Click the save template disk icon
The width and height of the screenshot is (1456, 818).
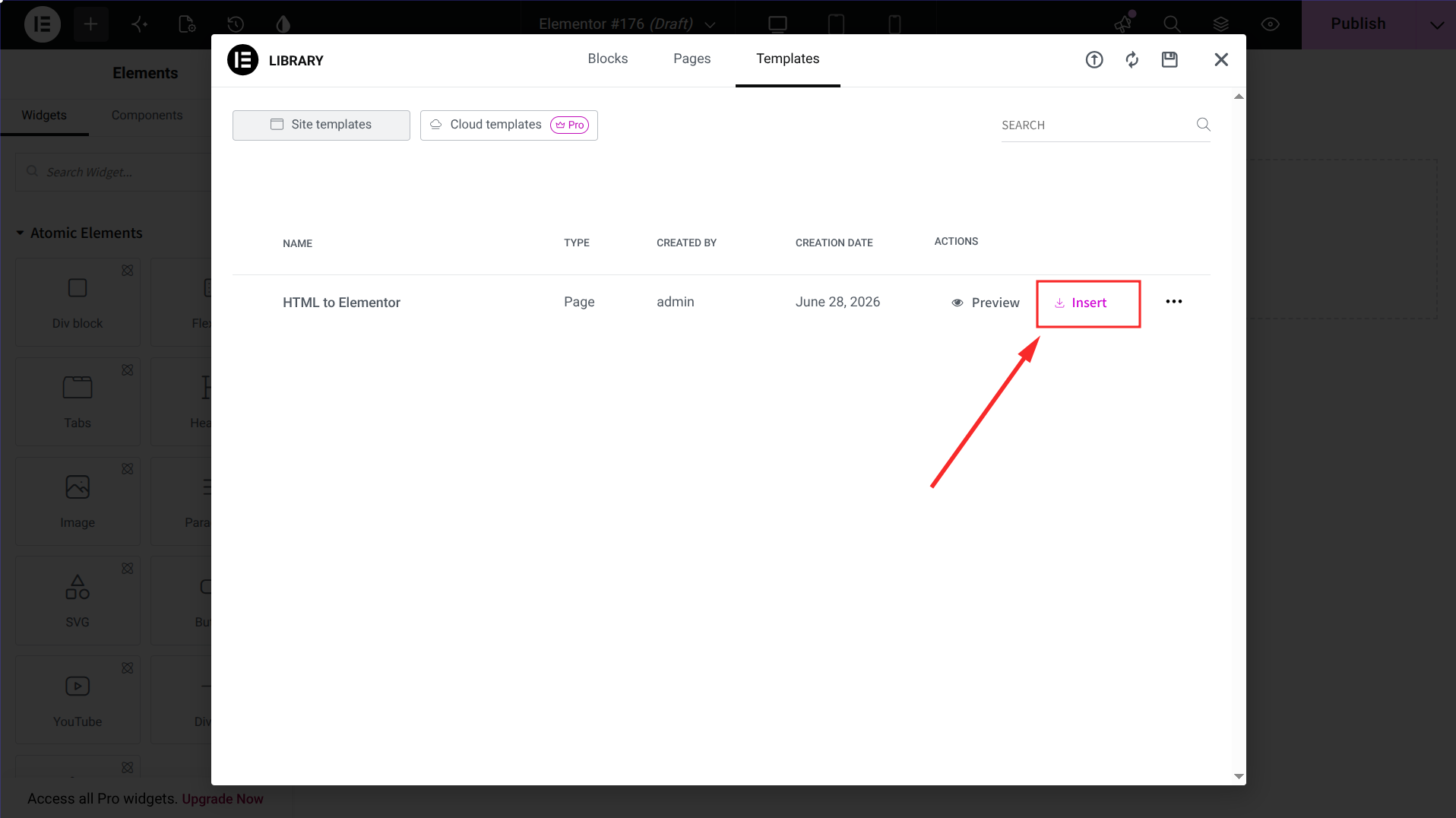click(1170, 60)
